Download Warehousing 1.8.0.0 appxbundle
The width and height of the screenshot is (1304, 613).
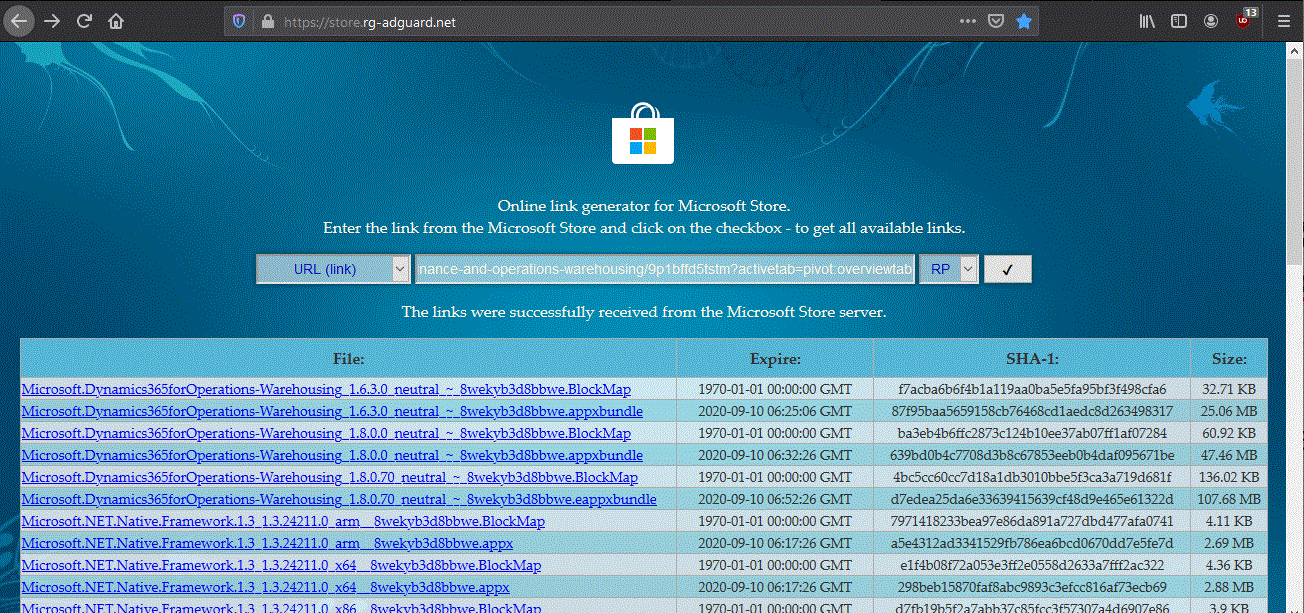332,455
